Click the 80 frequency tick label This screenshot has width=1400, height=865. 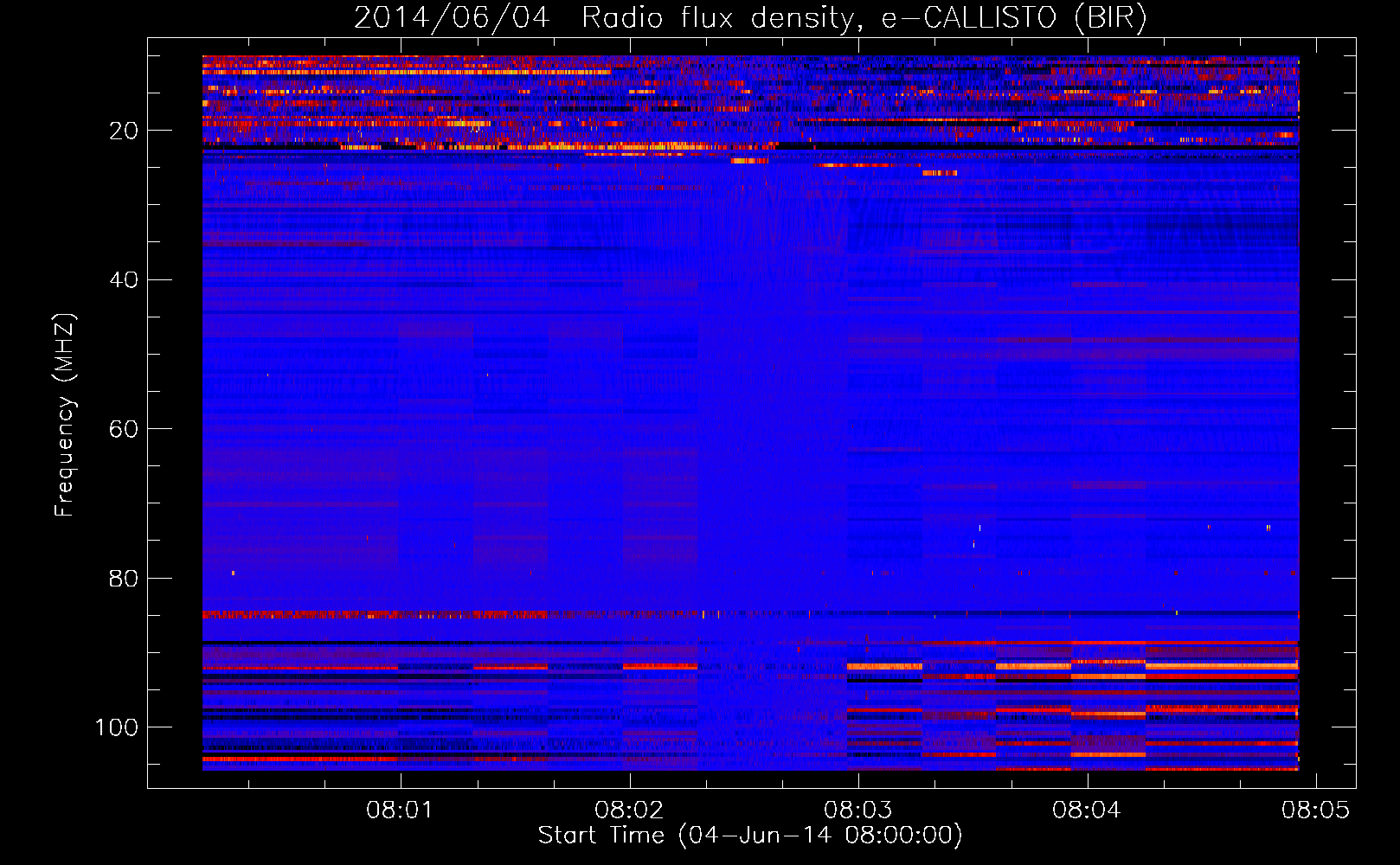coord(124,579)
